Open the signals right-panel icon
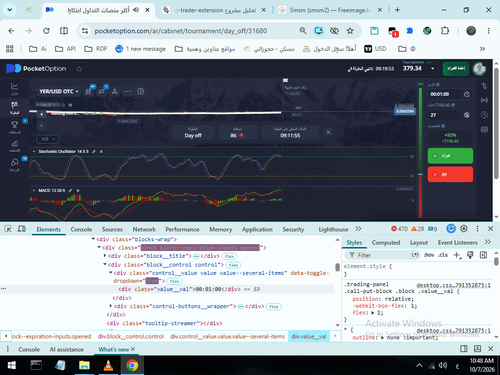This screenshot has width=500, height=375. [484, 100]
